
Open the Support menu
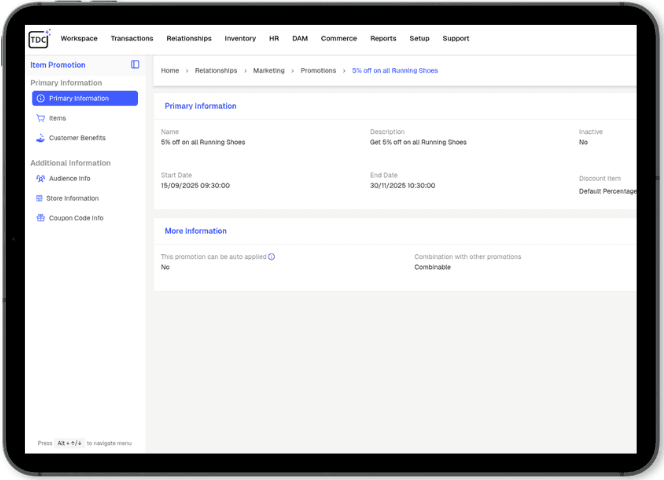(456, 39)
